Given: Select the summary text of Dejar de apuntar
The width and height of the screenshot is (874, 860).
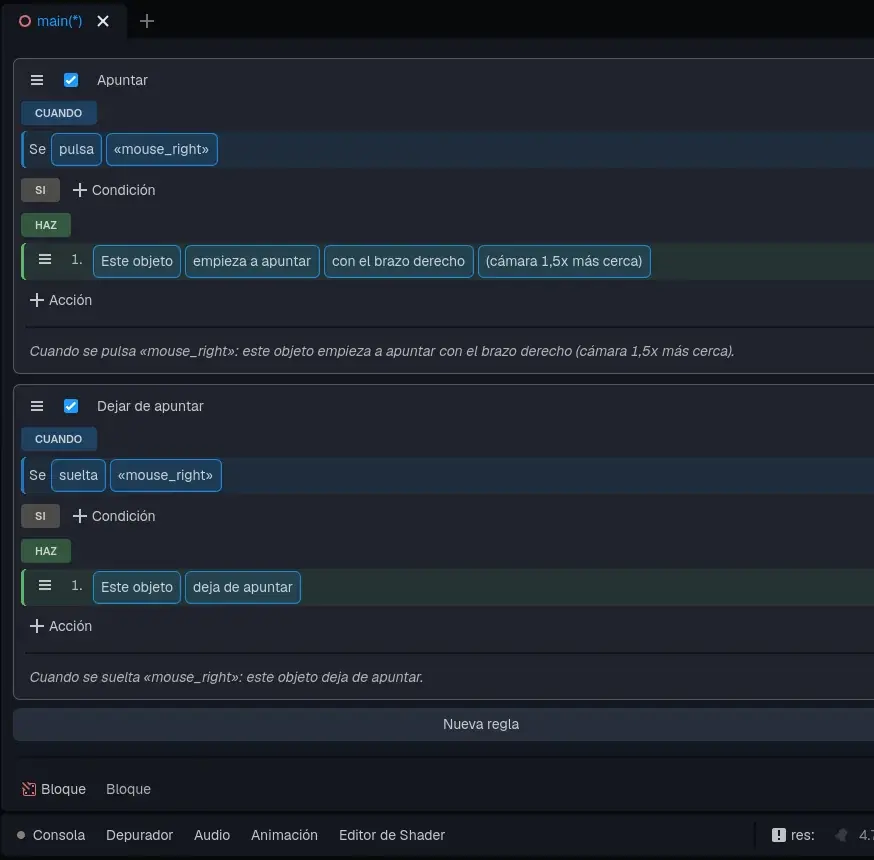Looking at the screenshot, I should point(226,677).
